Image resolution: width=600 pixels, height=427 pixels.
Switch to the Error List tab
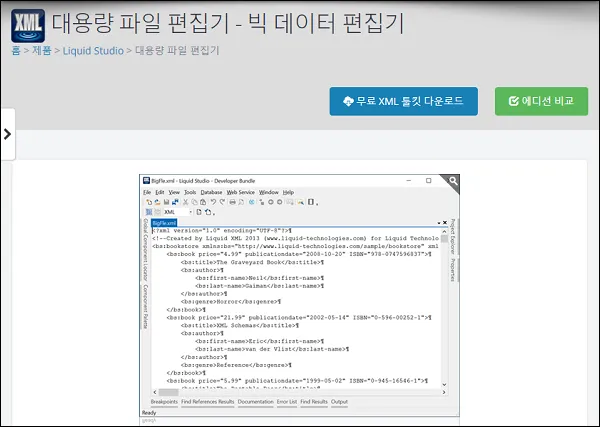287,402
